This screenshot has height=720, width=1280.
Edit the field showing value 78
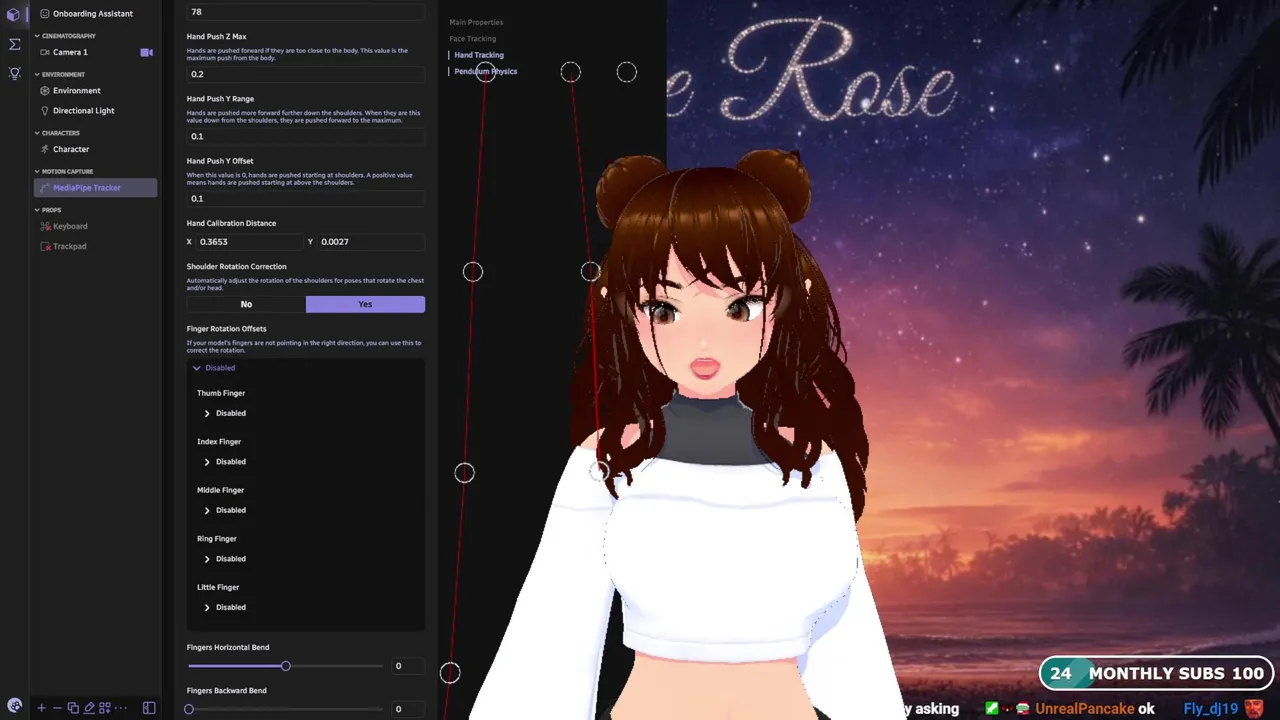point(305,12)
